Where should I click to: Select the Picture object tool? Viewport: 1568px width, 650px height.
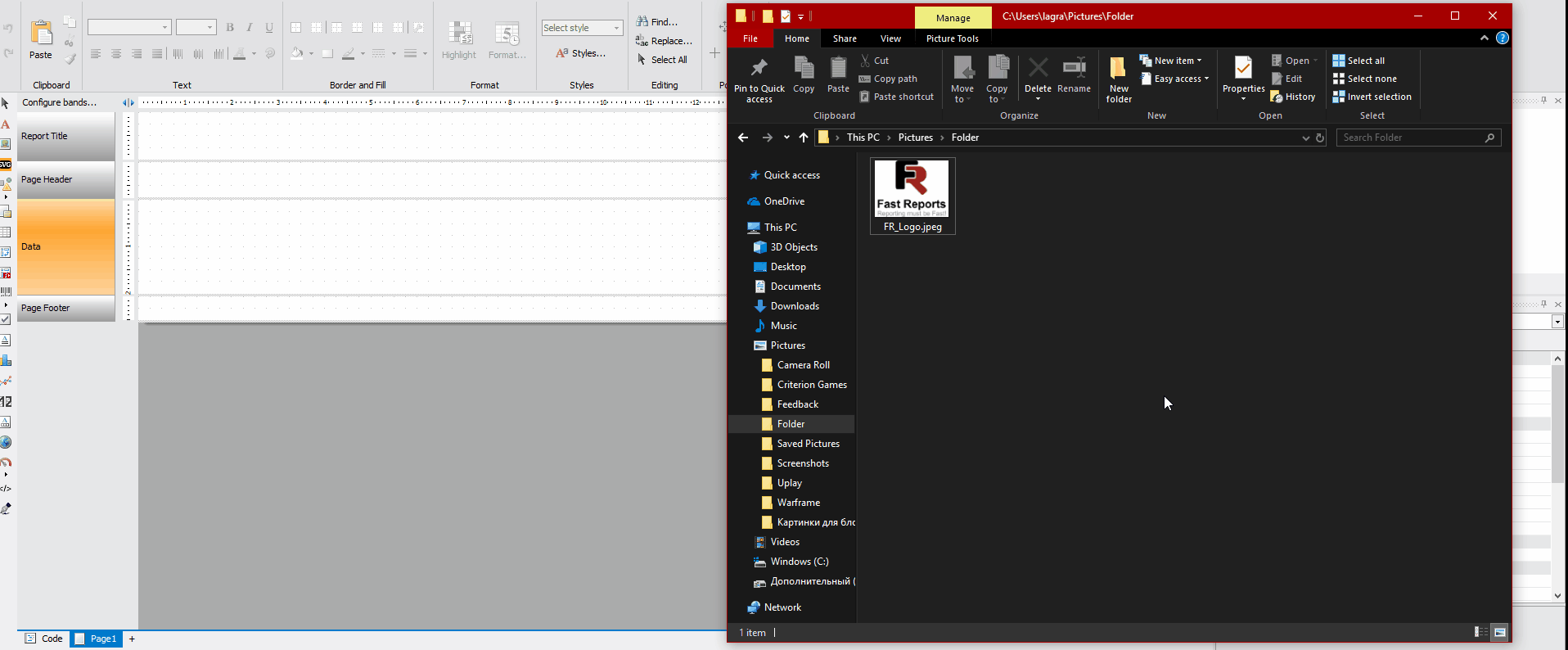5,144
